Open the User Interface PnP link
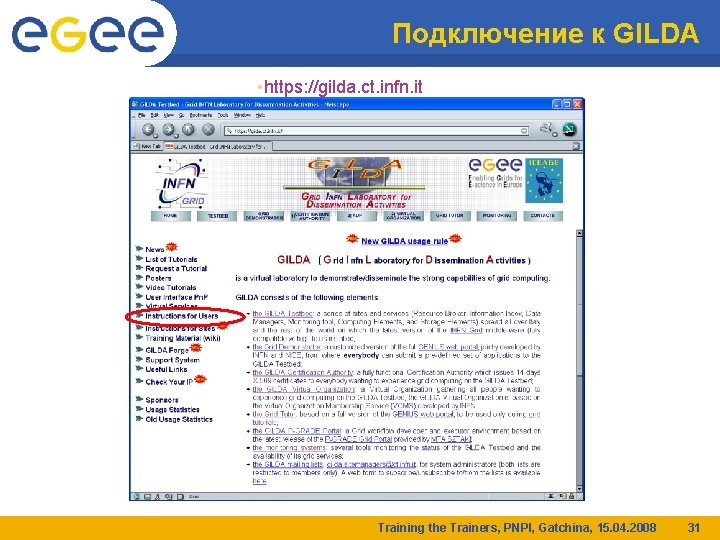 (x=176, y=298)
